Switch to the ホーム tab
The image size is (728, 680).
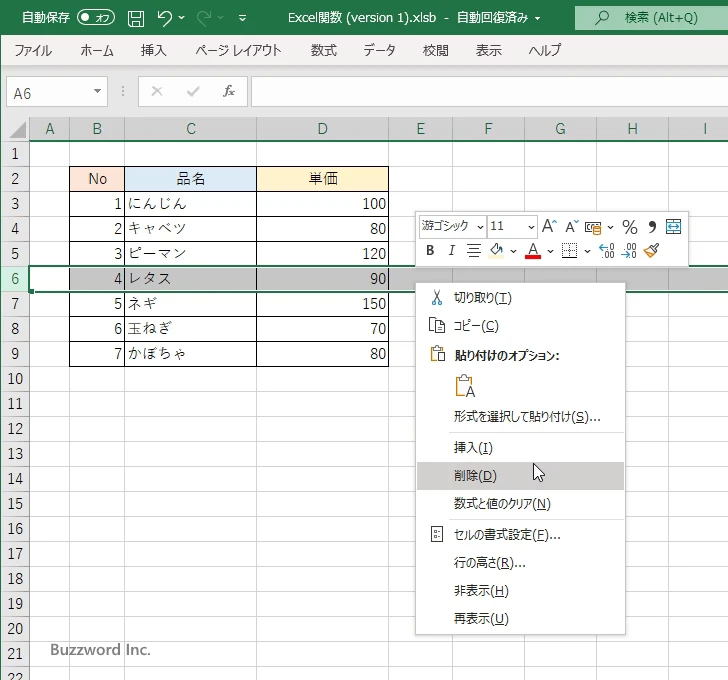pyautogui.click(x=97, y=50)
